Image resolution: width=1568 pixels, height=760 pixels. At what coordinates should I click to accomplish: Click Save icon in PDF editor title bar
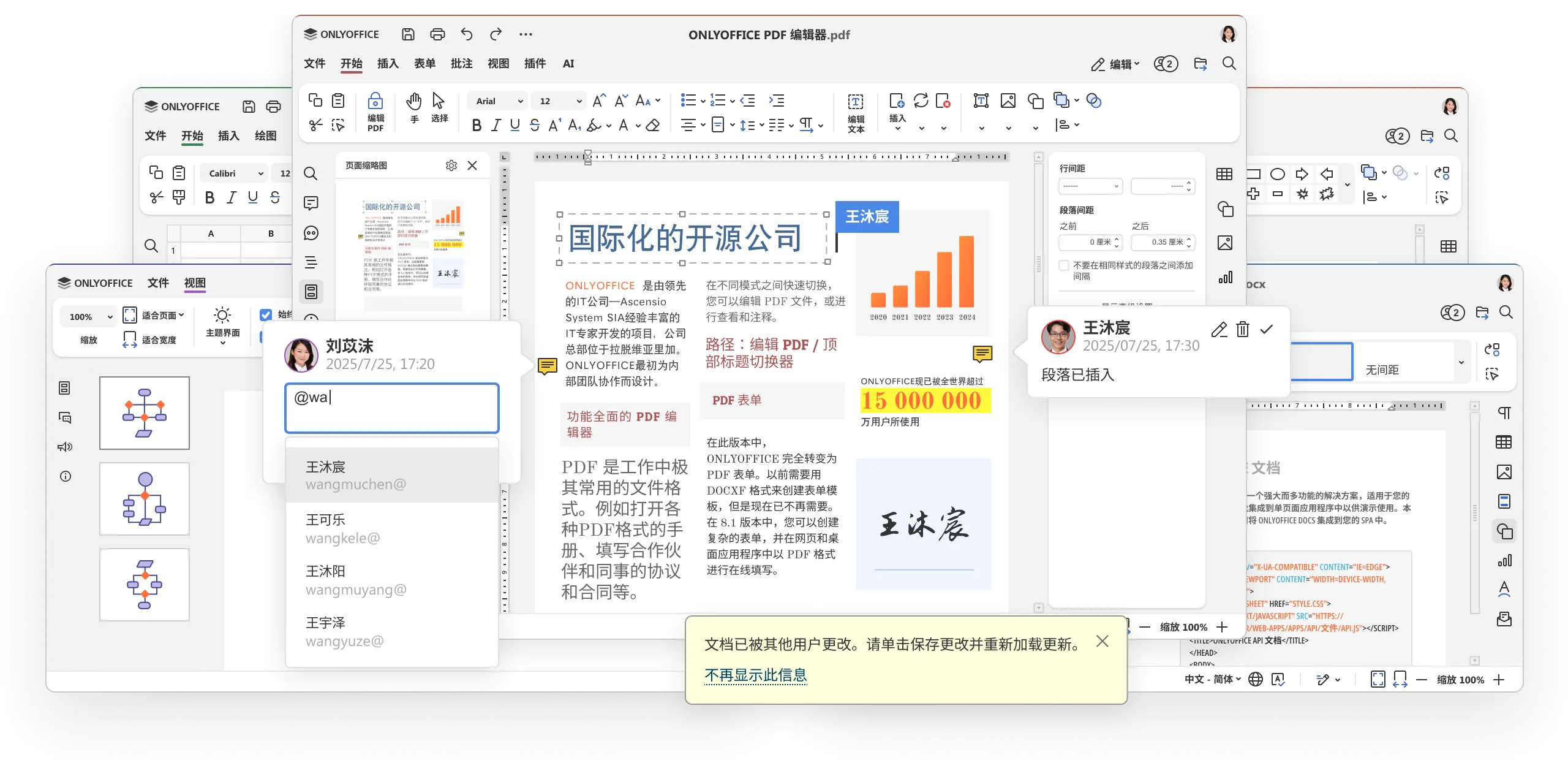(408, 34)
